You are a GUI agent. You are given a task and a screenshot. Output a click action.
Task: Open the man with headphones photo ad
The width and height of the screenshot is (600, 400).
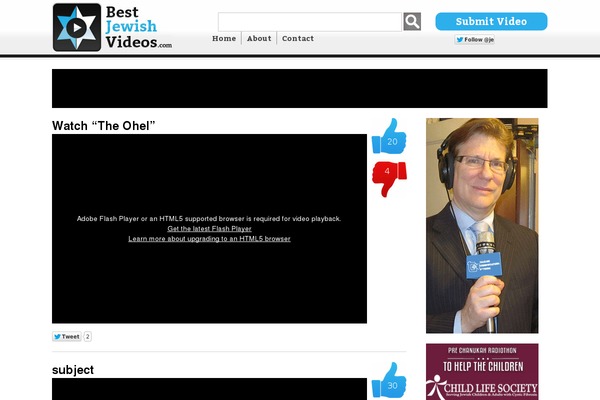482,225
